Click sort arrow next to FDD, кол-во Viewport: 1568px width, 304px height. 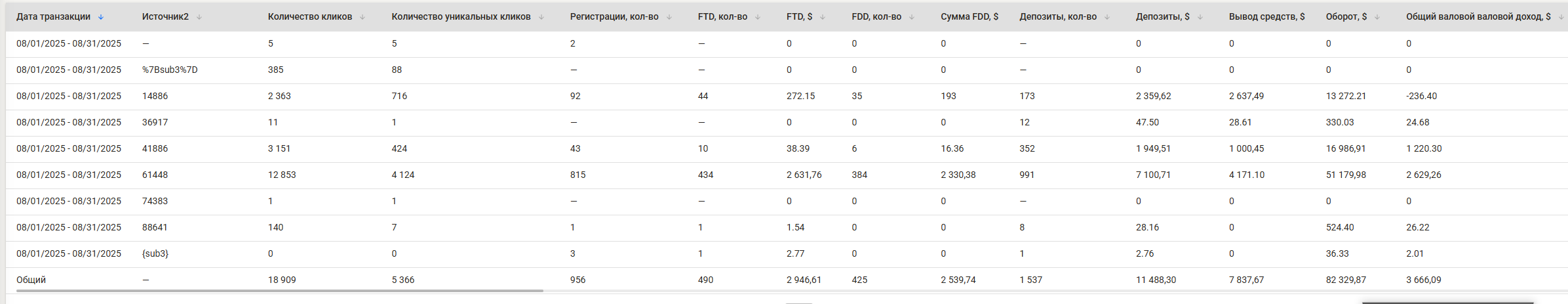[x=911, y=17]
